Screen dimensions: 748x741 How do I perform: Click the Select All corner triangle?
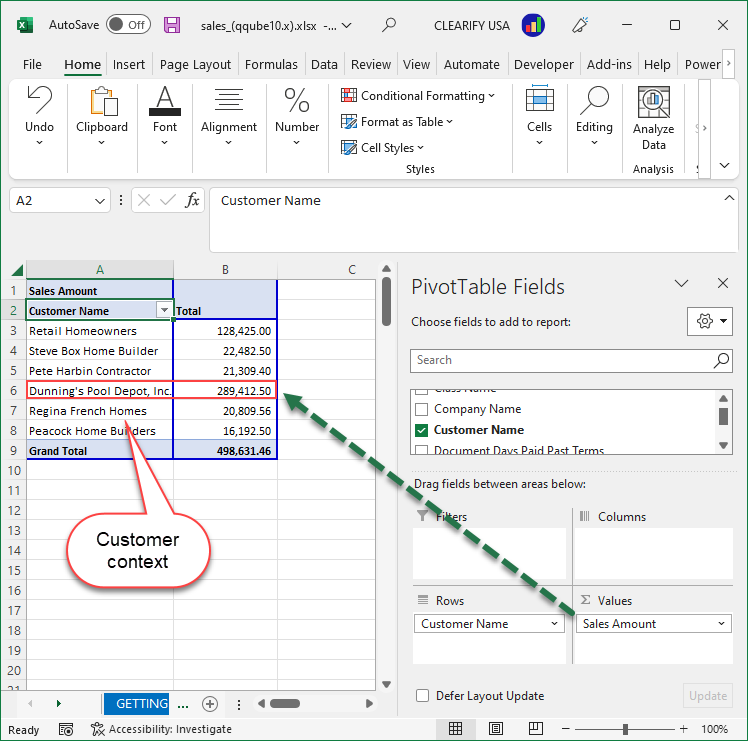[x=17, y=270]
